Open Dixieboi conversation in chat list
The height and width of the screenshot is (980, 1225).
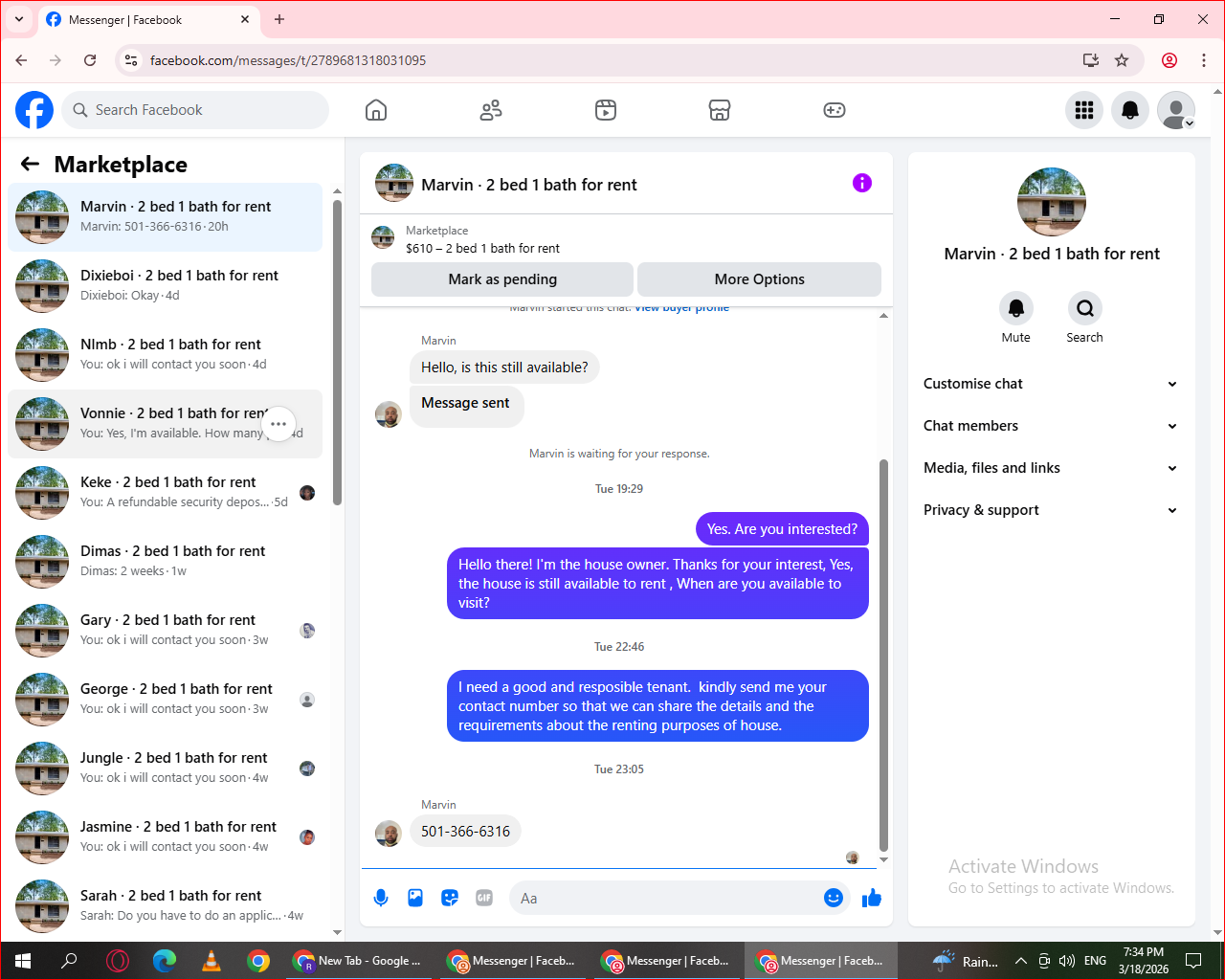(x=166, y=286)
